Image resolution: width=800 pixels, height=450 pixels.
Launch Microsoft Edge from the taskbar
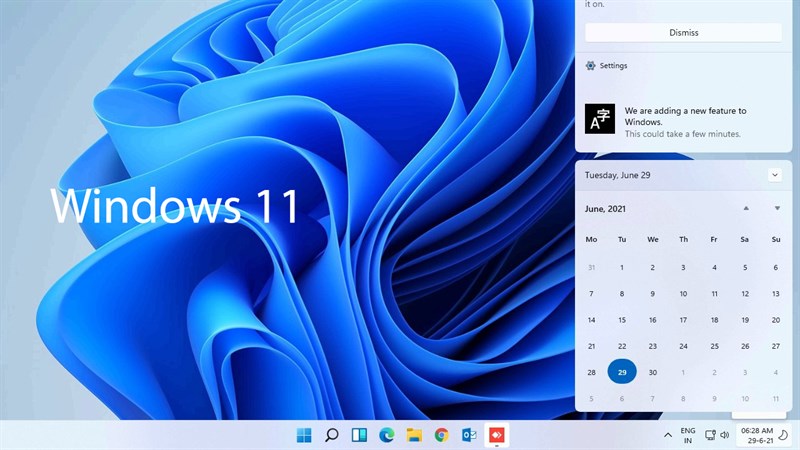pyautogui.click(x=386, y=435)
